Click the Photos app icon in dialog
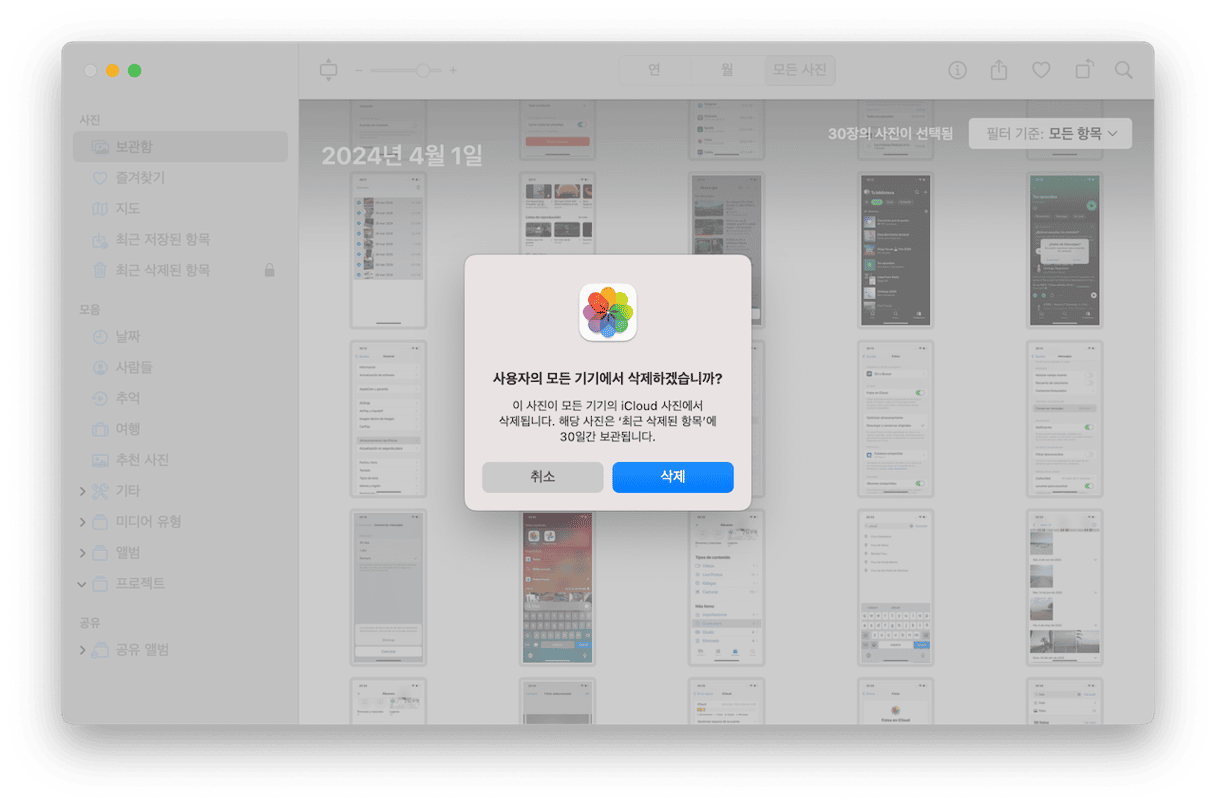This screenshot has width=1216, height=806. coord(608,312)
